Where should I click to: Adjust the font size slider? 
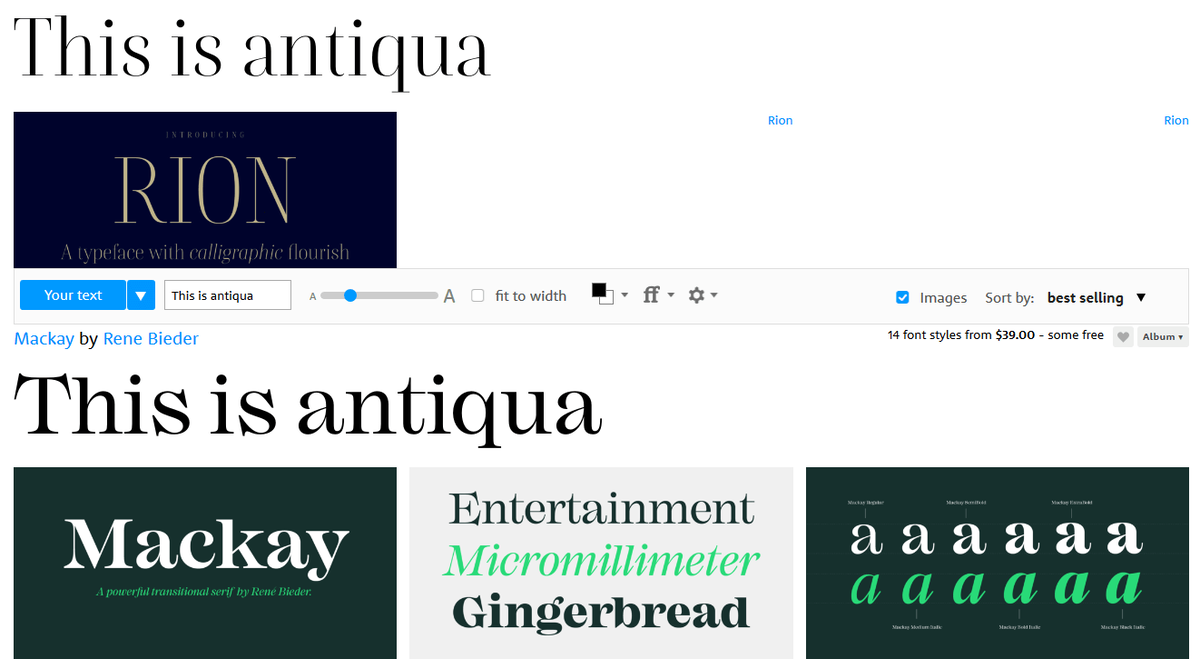[380, 295]
